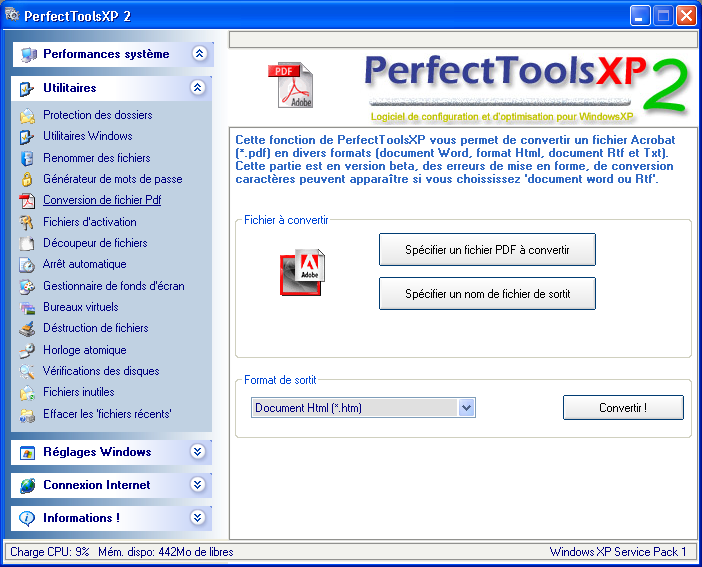Select Conversion de fichier Pdf link
The height and width of the screenshot is (567, 702).
102,200
